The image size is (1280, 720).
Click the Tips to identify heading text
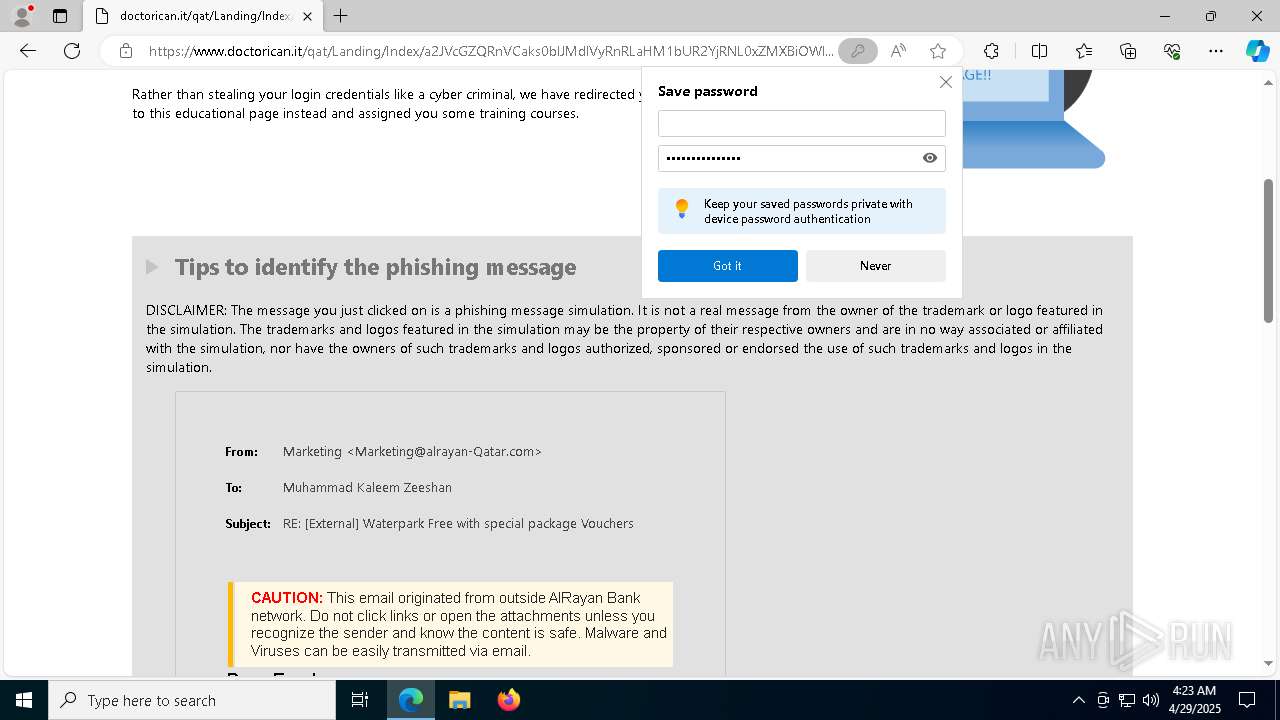[375, 267]
